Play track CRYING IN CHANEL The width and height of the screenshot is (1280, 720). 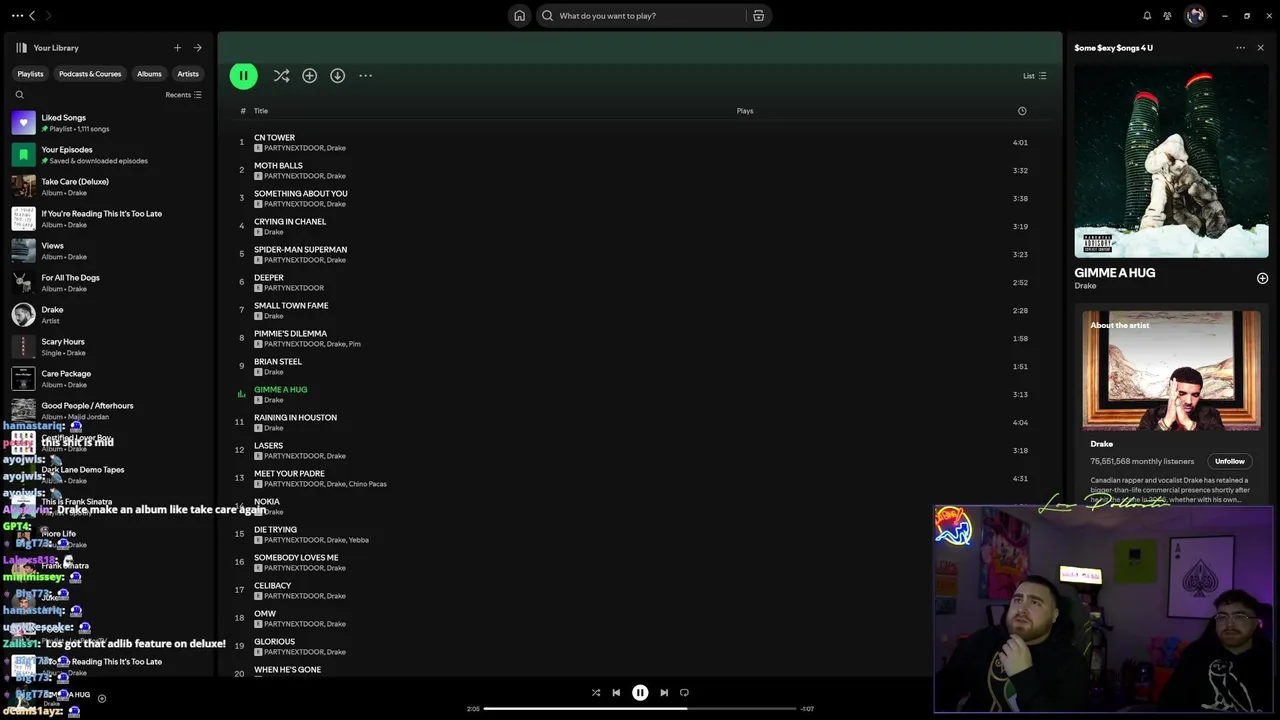click(x=640, y=226)
